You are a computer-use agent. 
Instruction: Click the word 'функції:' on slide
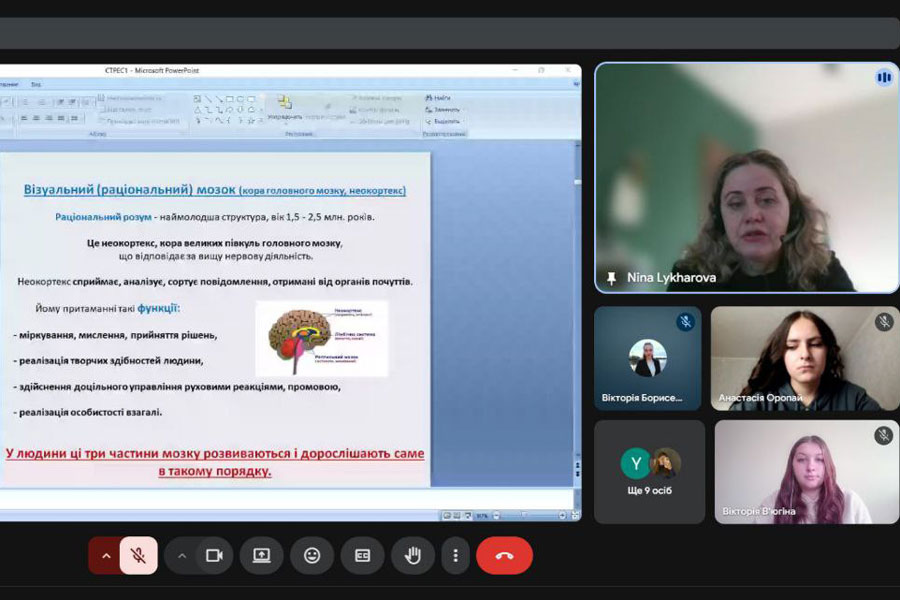point(158,308)
